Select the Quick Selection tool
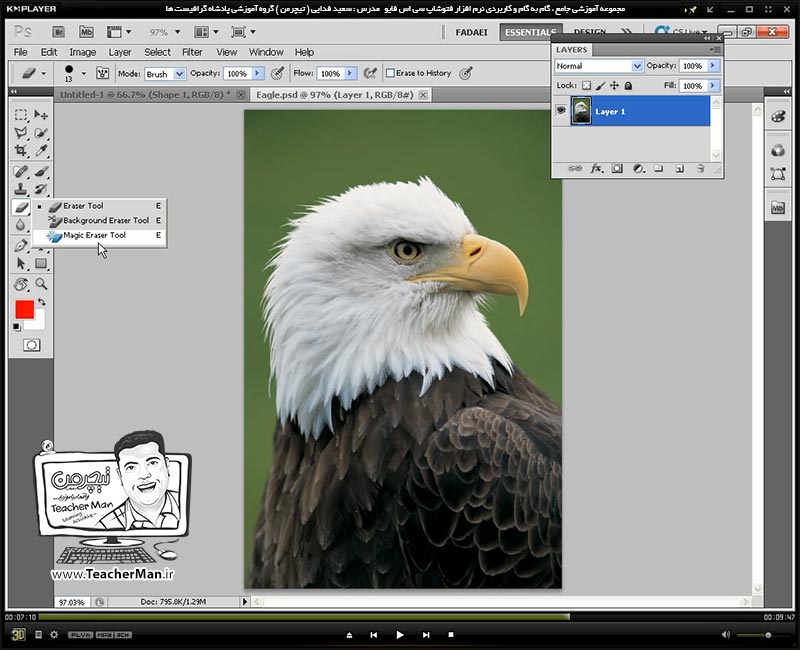The width and height of the screenshot is (800, 650). 41,133
